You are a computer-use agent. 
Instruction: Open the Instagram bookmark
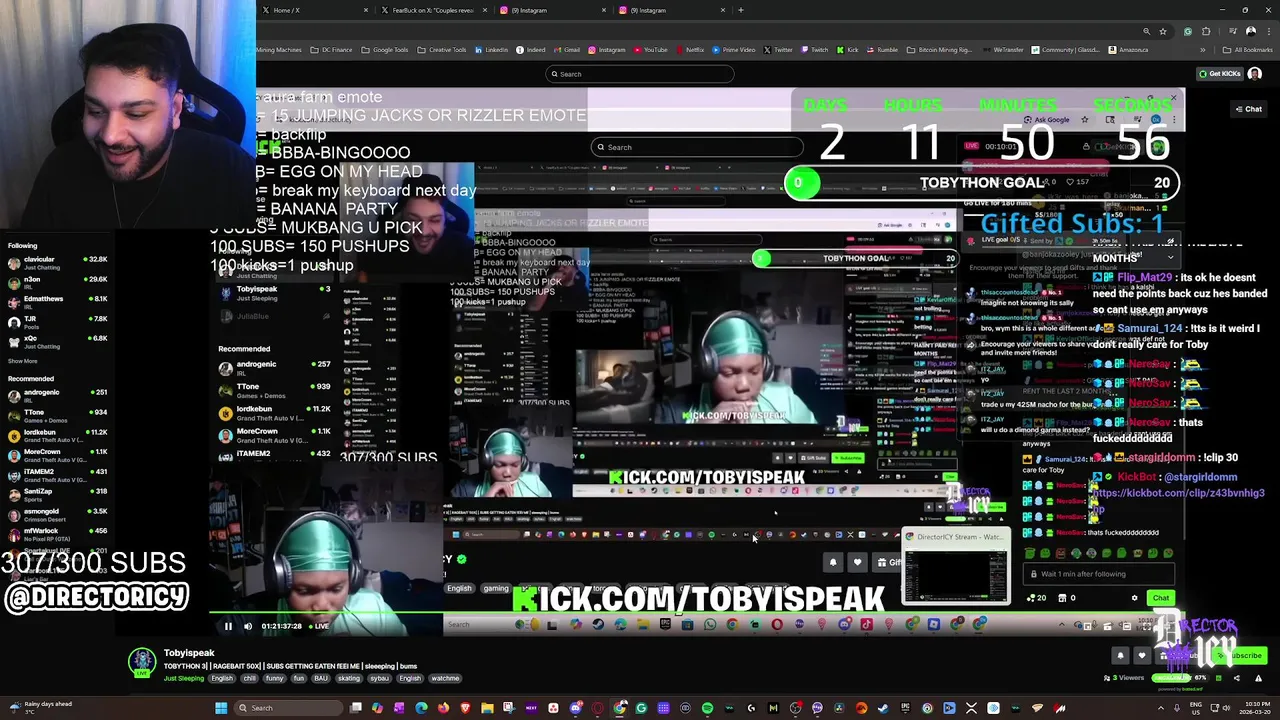pyautogui.click(x=607, y=50)
